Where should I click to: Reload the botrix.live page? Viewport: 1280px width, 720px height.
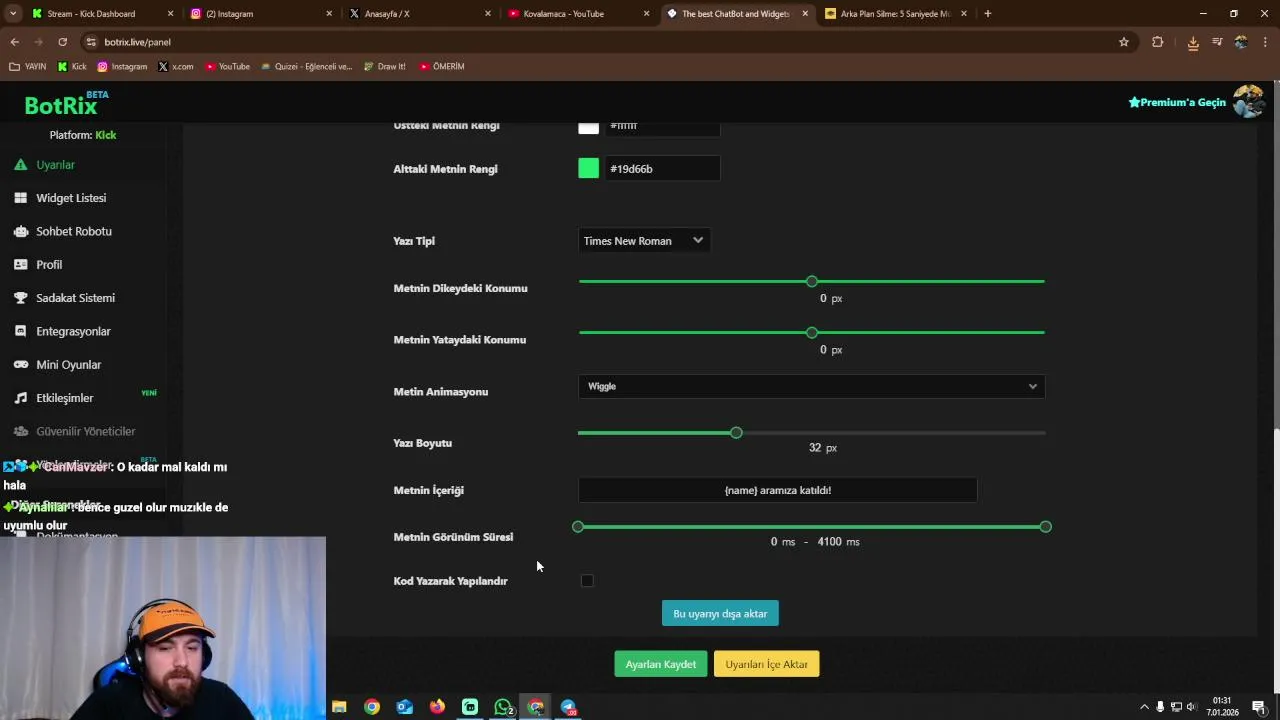(x=62, y=42)
